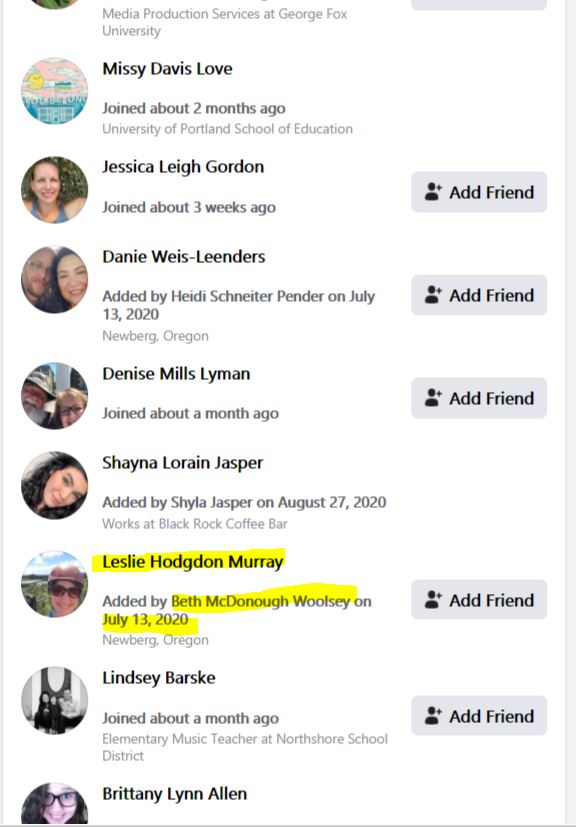Image resolution: width=576 pixels, height=827 pixels.
Task: Open Brittany Lynn Allen name link
Action: [x=175, y=794]
